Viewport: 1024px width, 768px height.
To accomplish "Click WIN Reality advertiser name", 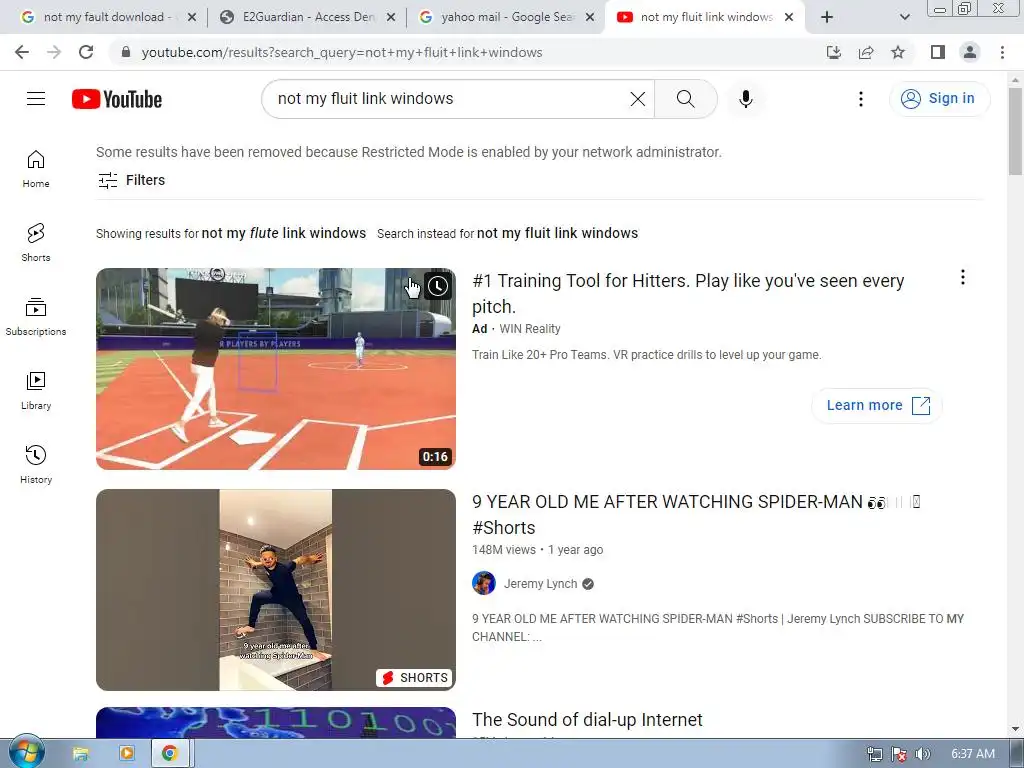I will click(x=530, y=329).
